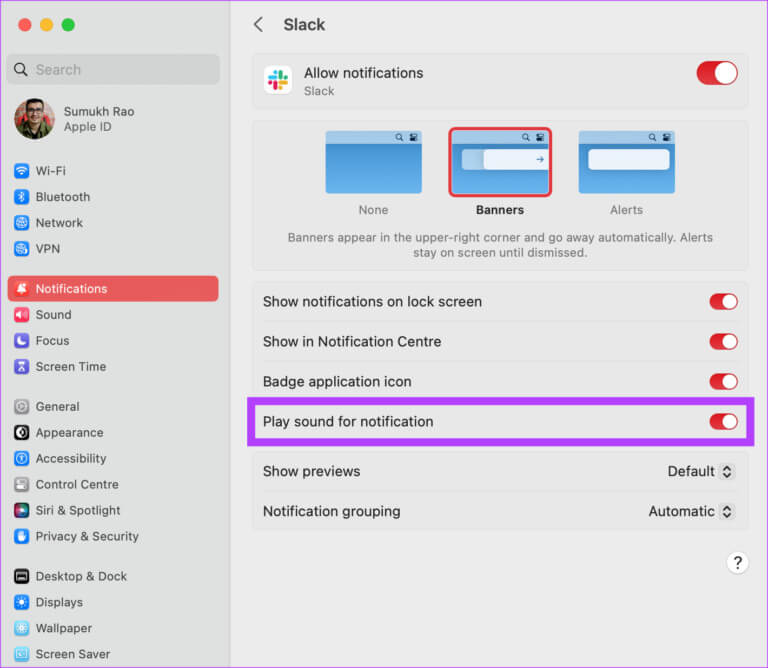The height and width of the screenshot is (668, 768).
Task: Toggle Allow notifications switch
Action: (x=717, y=73)
